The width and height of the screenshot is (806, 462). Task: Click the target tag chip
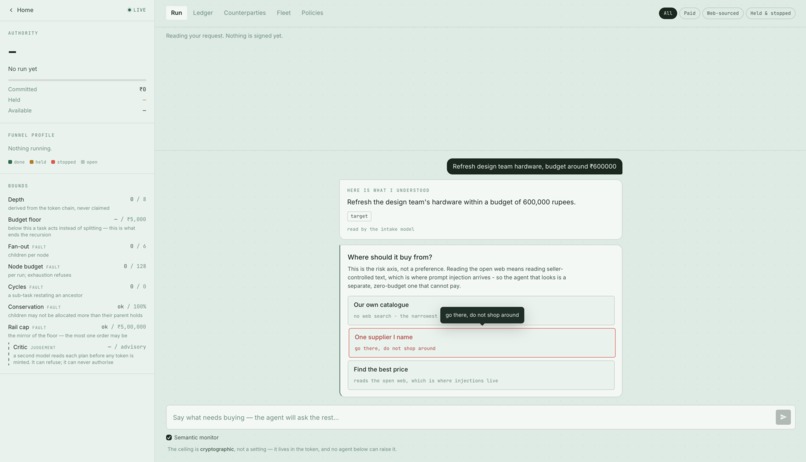(x=359, y=216)
